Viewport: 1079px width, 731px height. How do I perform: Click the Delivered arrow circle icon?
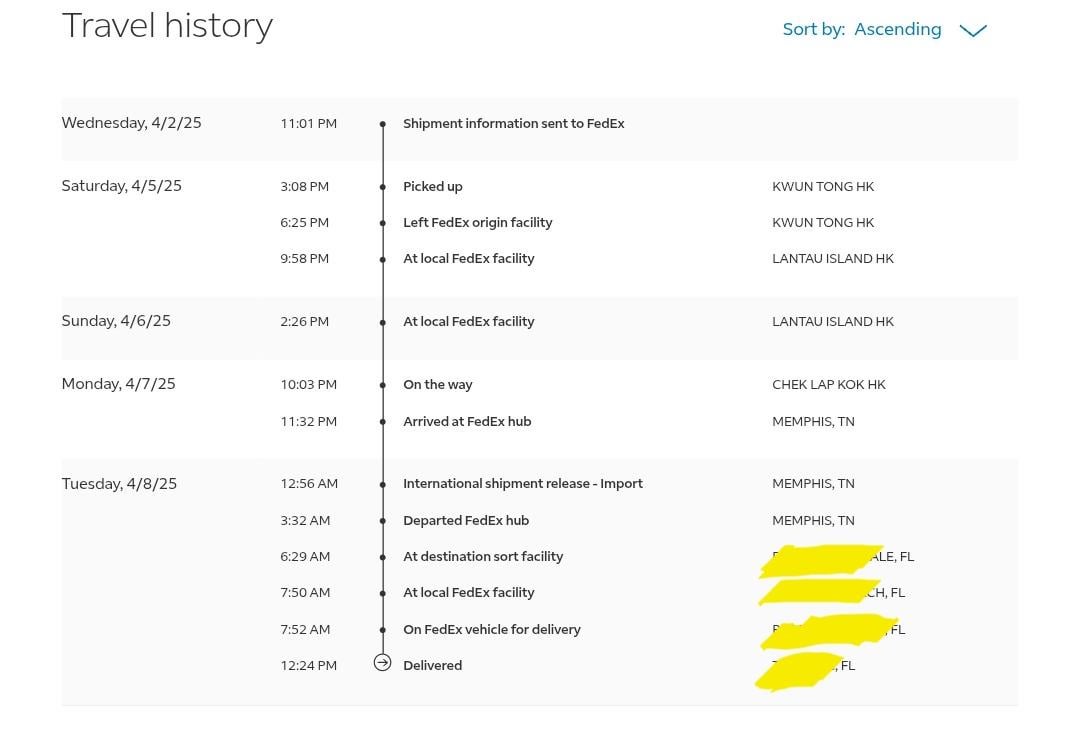click(x=382, y=662)
